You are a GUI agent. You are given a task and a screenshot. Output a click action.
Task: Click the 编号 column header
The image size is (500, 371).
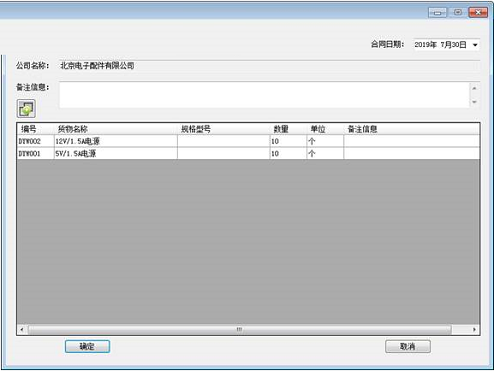tap(35, 129)
